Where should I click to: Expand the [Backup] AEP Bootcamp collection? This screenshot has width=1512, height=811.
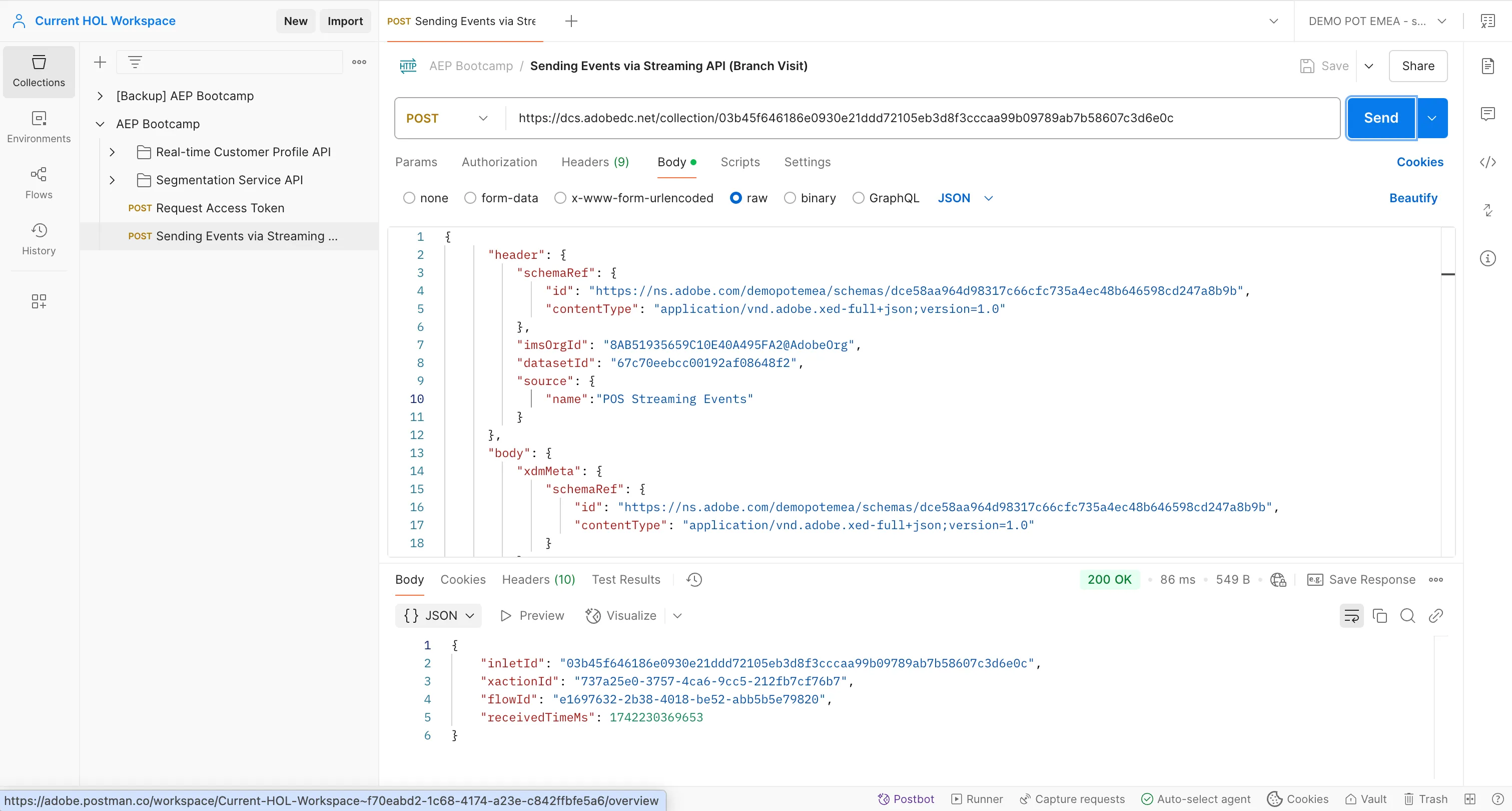(100, 96)
